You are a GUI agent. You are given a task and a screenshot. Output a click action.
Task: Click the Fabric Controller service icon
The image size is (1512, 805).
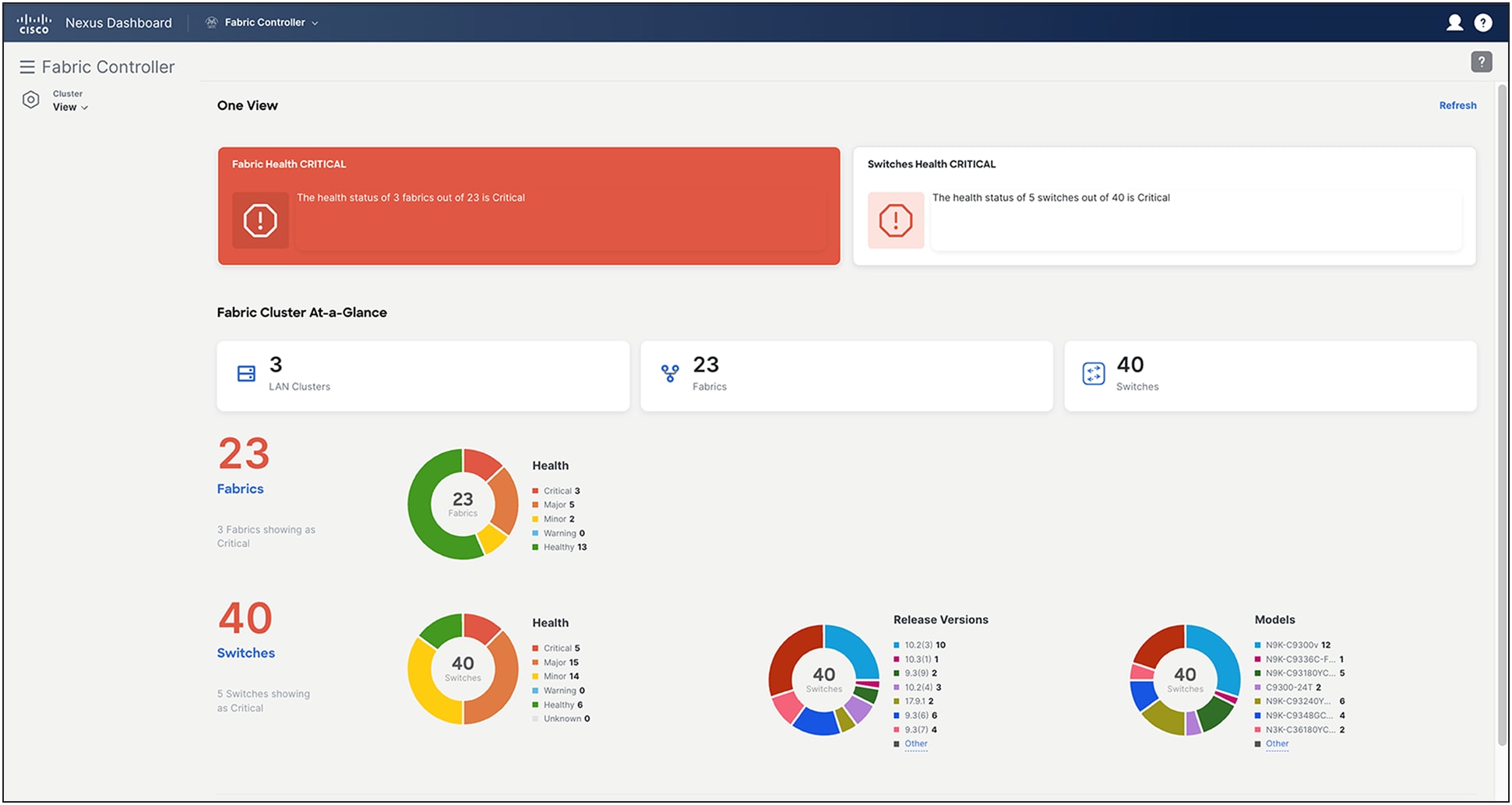click(211, 23)
